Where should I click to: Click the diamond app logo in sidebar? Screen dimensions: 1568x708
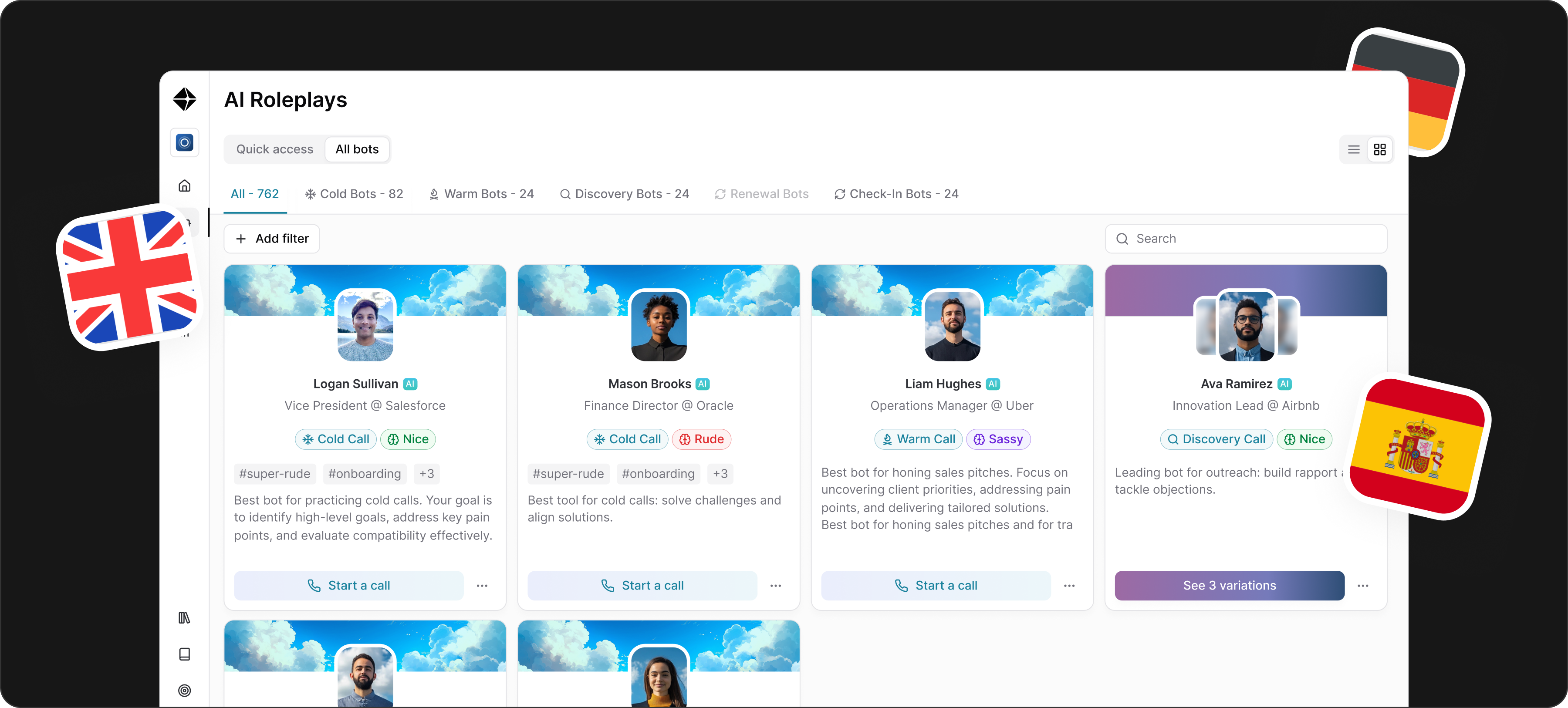tap(184, 99)
